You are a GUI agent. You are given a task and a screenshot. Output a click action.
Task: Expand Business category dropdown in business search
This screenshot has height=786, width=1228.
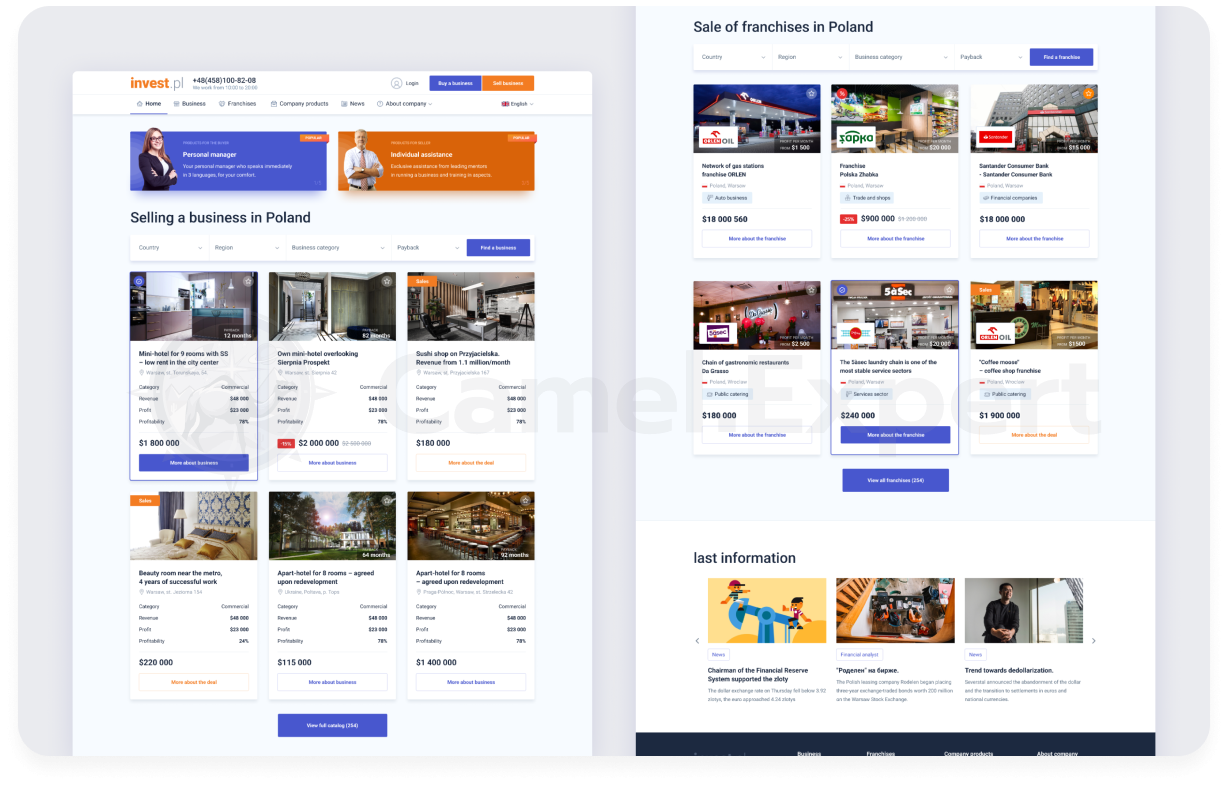click(337, 247)
